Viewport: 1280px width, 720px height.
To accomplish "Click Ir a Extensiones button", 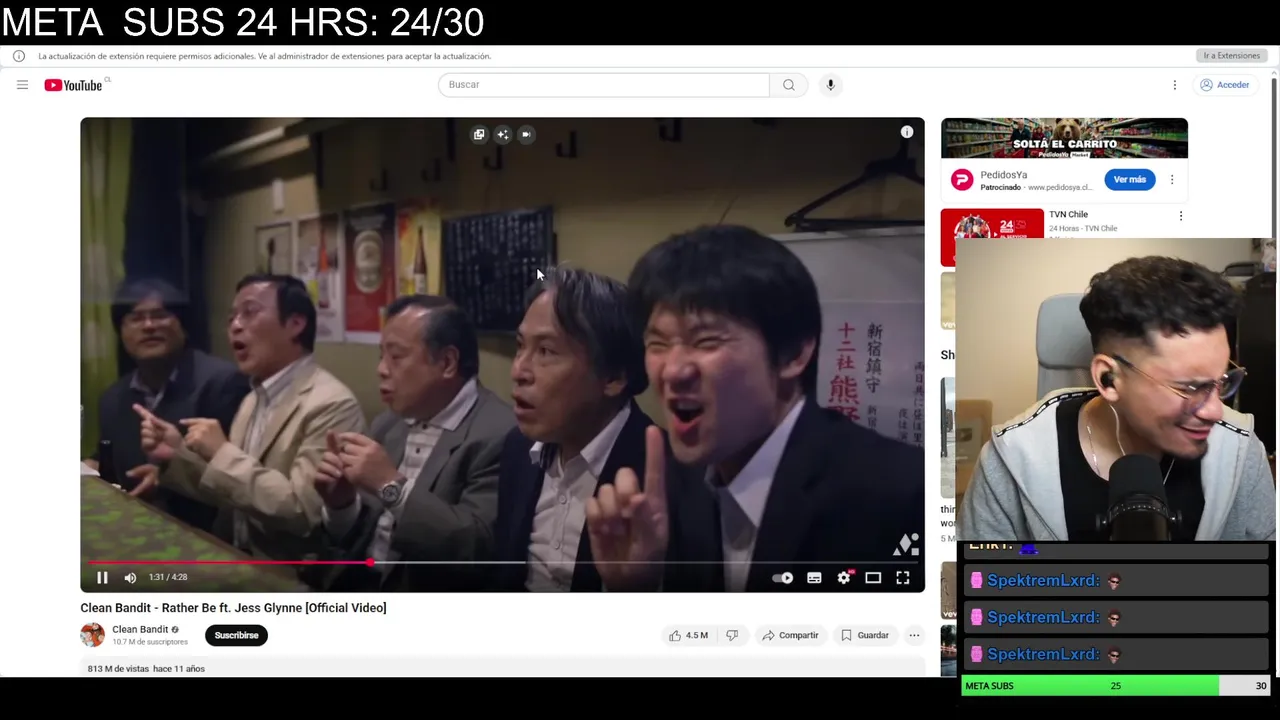I will 1231,56.
